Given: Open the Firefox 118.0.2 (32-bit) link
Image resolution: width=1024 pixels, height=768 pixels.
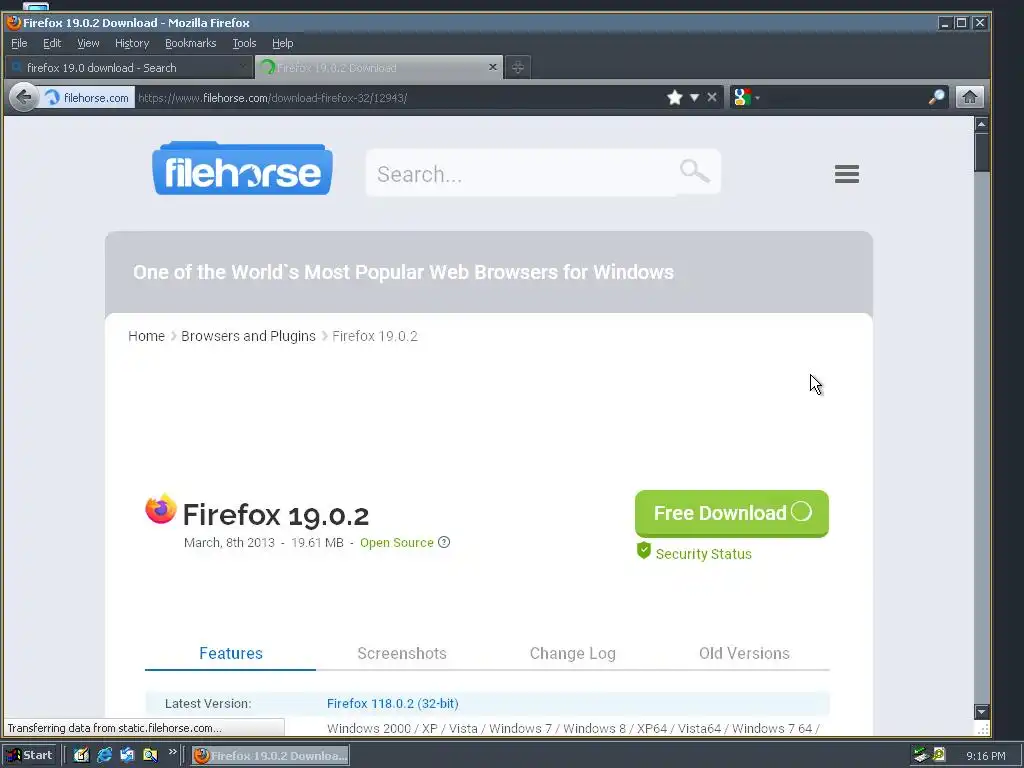Looking at the screenshot, I should point(392,703).
